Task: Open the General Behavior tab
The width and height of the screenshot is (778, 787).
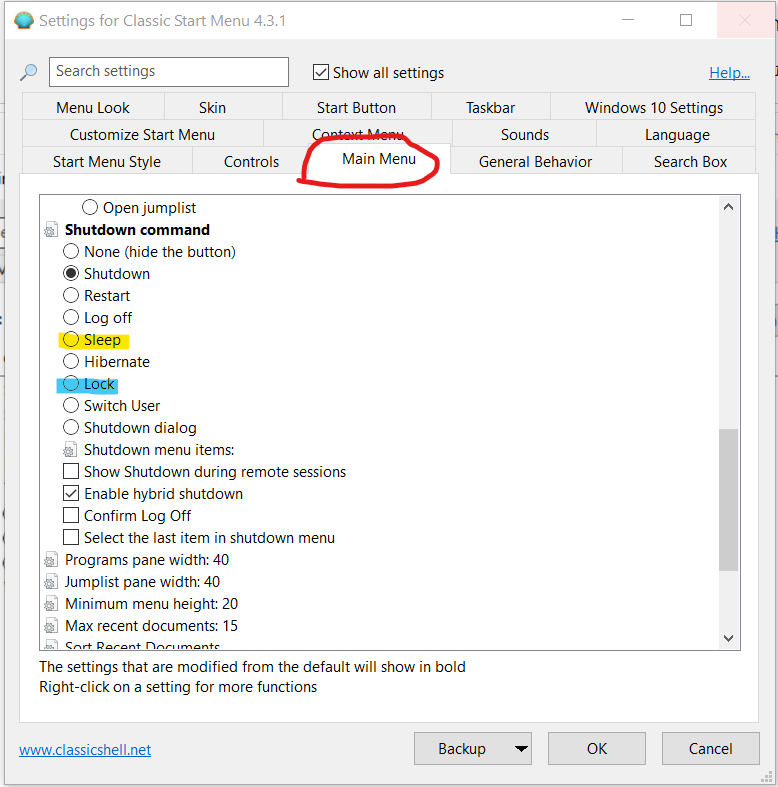Action: click(536, 162)
